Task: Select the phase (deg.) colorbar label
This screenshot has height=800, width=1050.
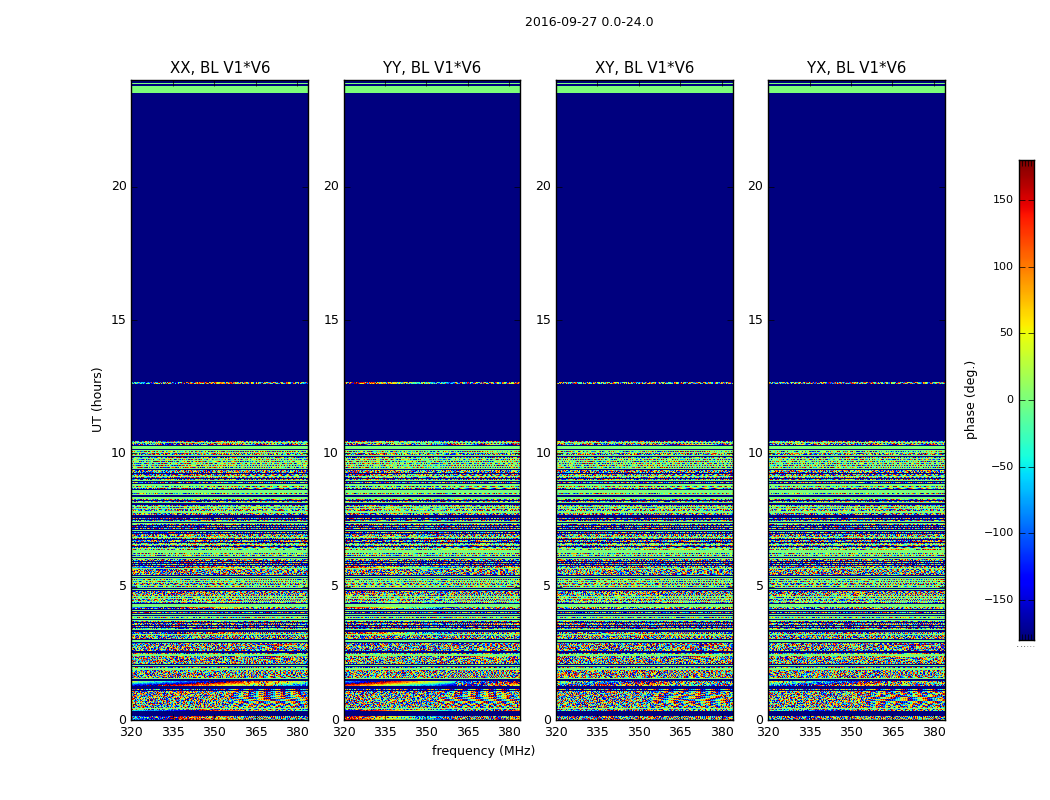Action: pos(970,400)
